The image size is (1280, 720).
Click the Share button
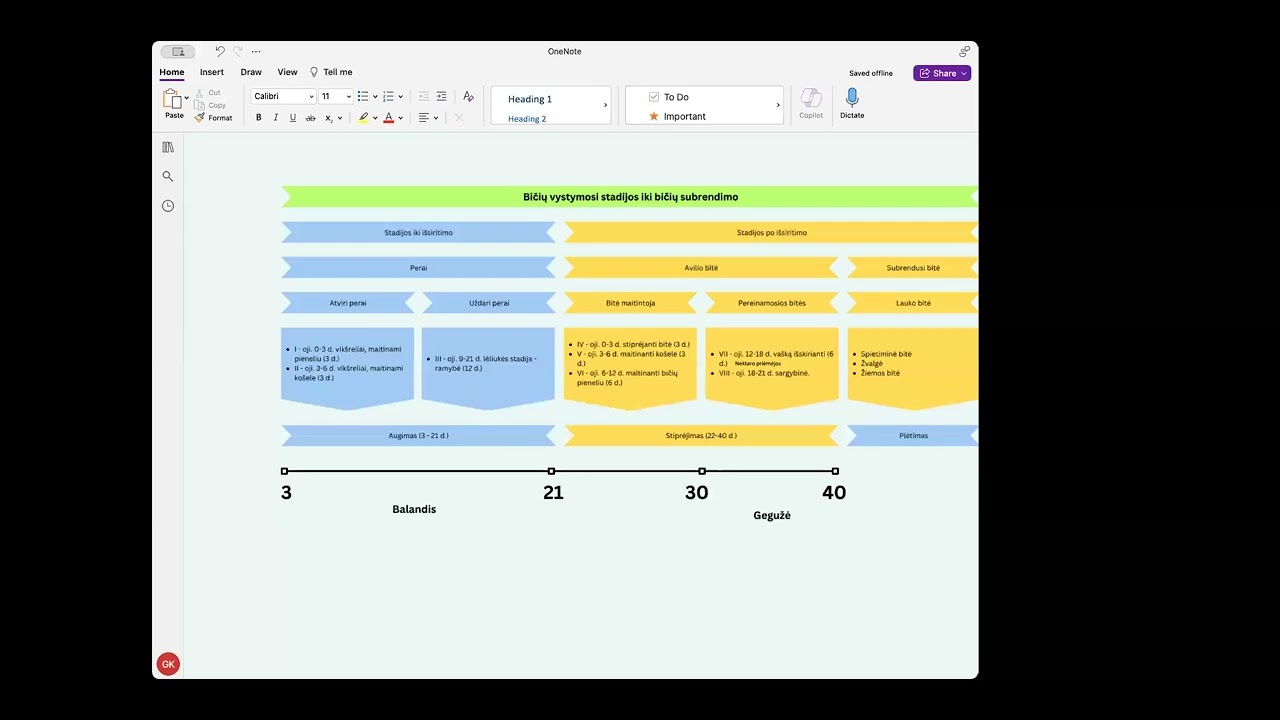(x=942, y=73)
